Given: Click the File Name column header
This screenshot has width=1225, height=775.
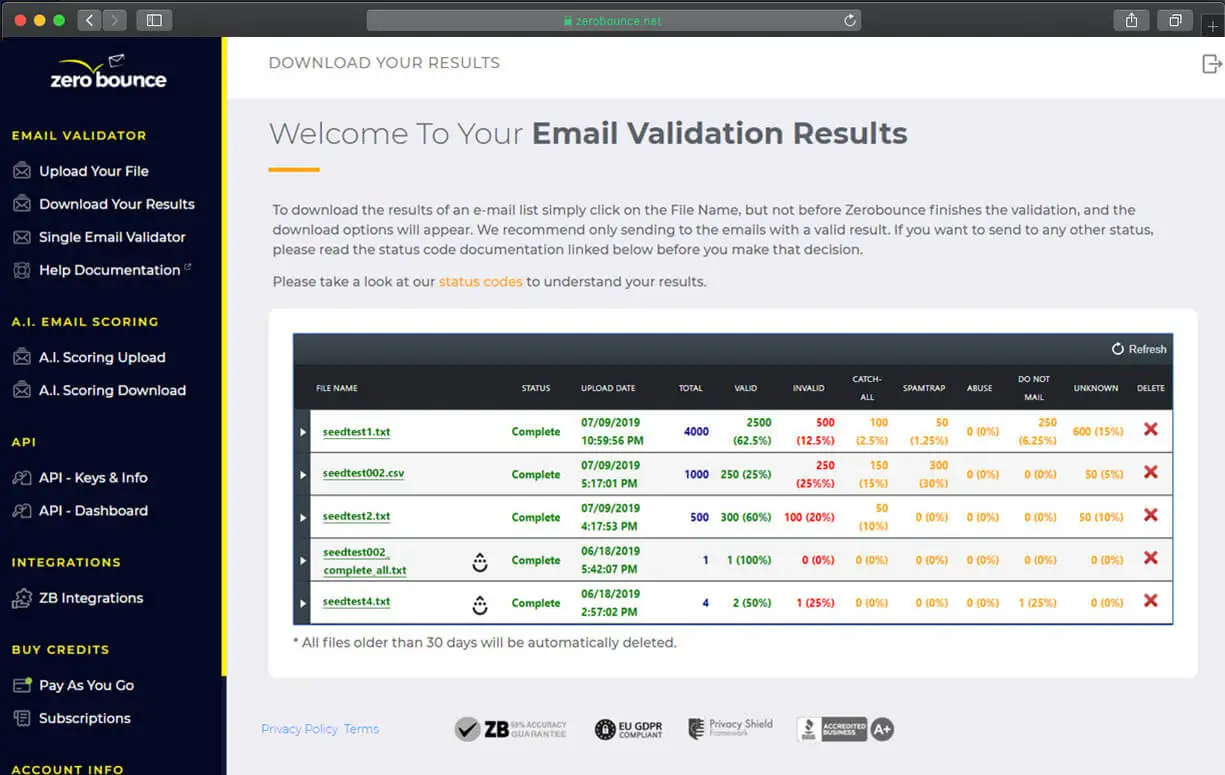Looking at the screenshot, I should click(337, 388).
